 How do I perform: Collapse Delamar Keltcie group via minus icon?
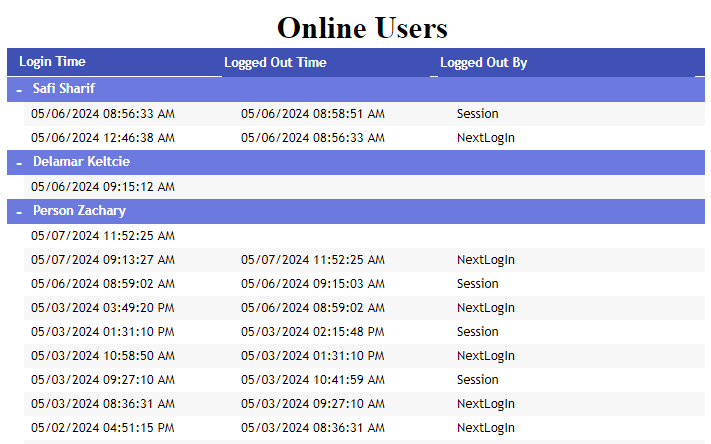[x=19, y=162]
